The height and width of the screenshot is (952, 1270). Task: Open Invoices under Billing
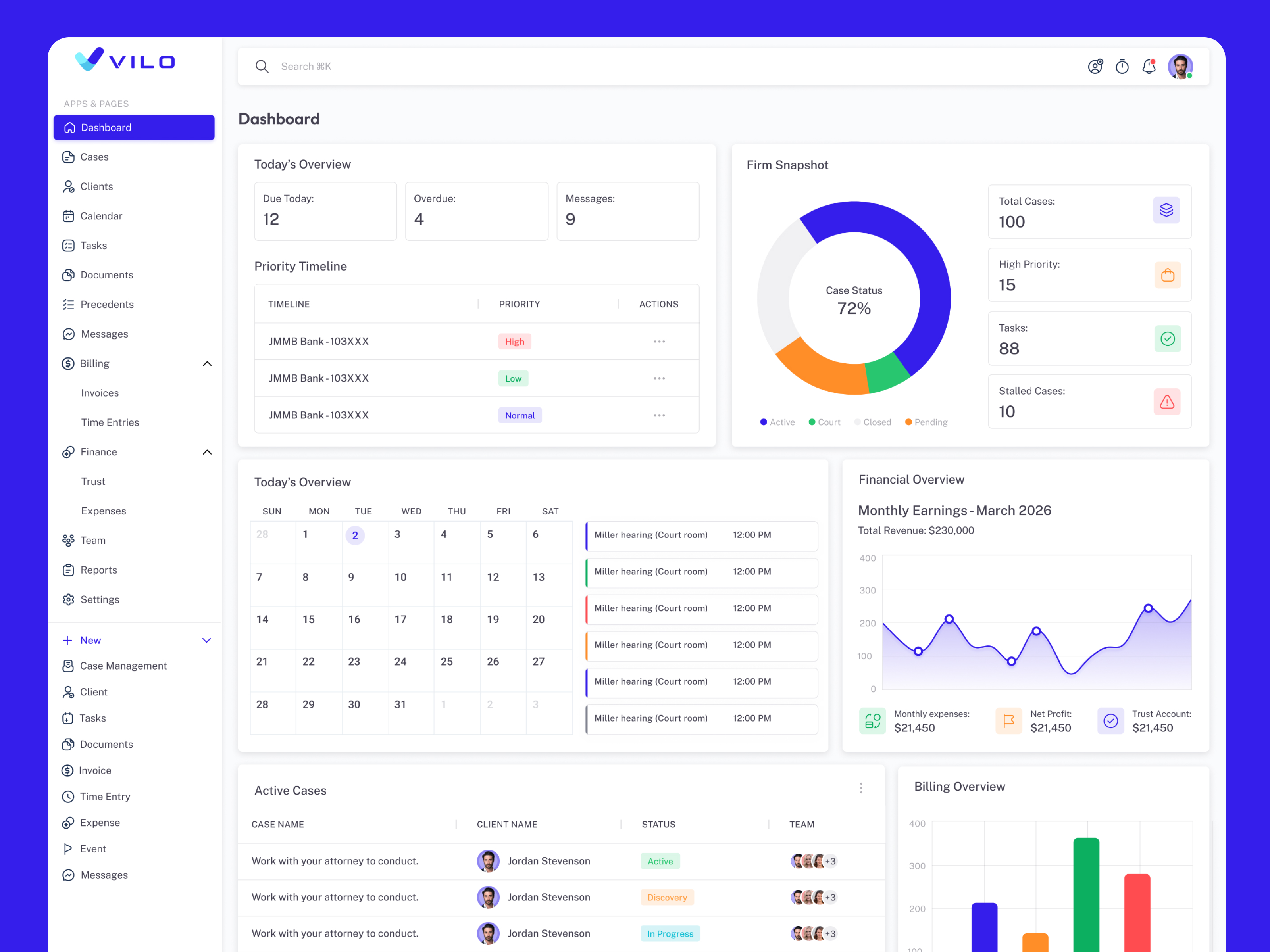pyautogui.click(x=100, y=393)
